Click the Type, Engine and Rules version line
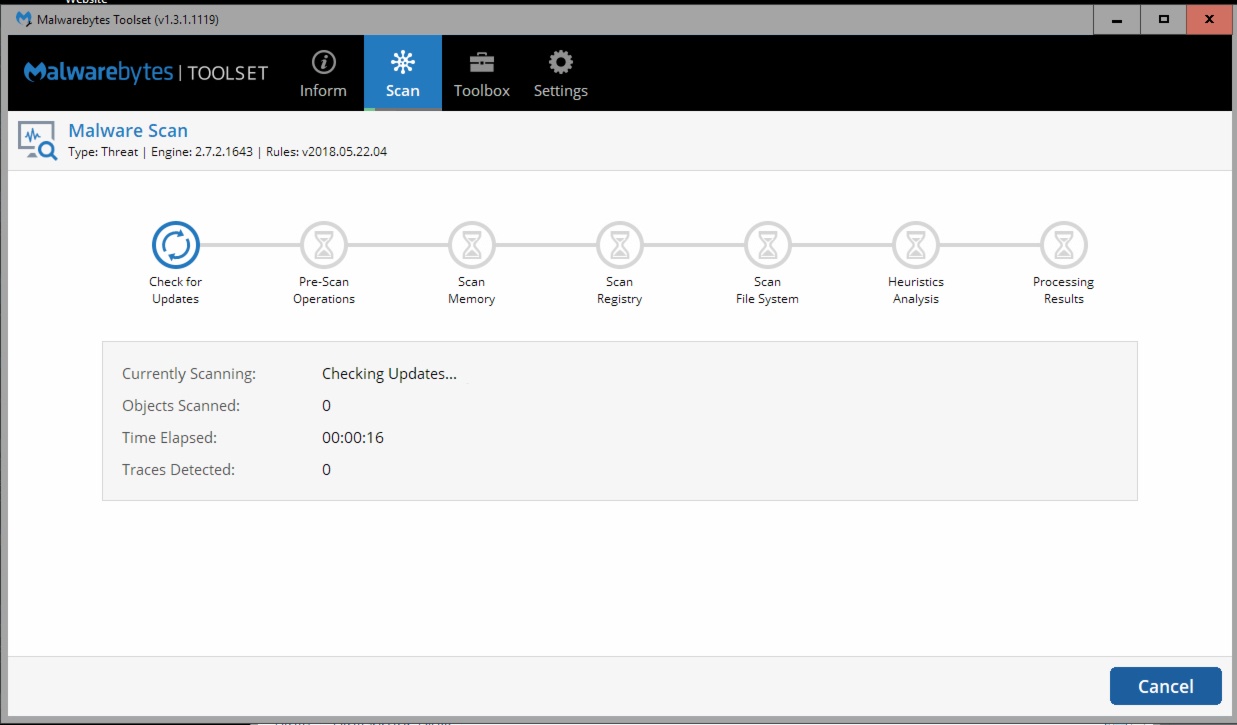Image resolution: width=1237 pixels, height=725 pixels. 228,152
